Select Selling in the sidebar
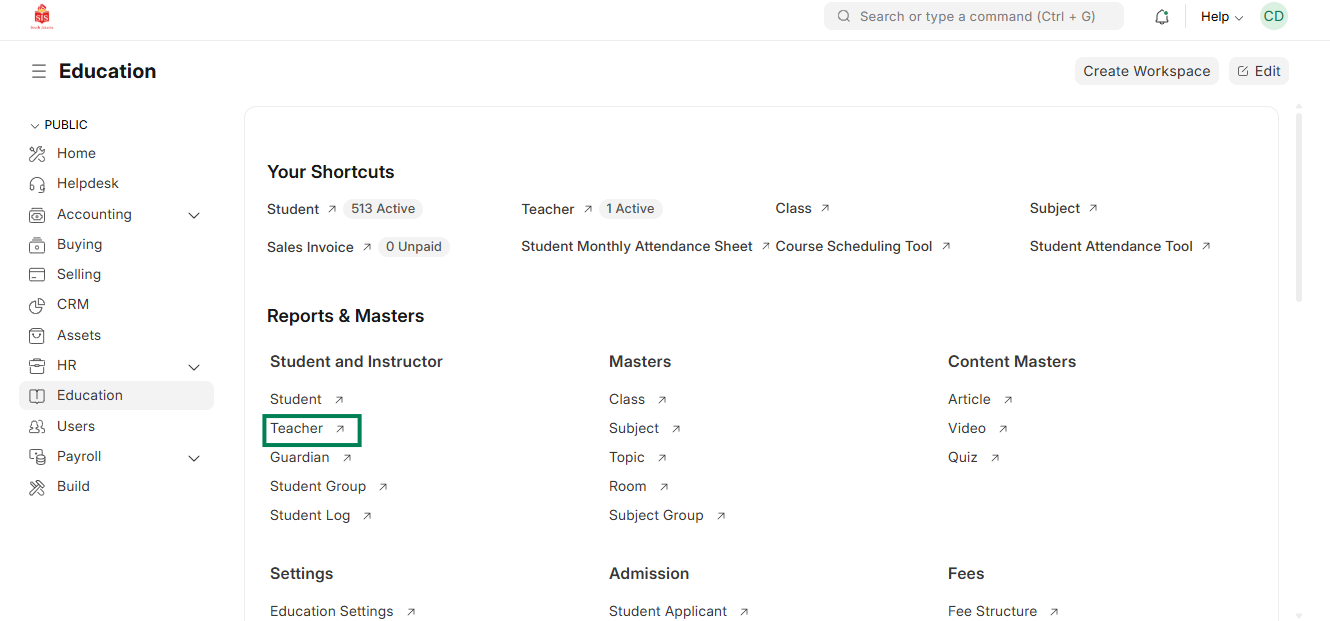 [79, 274]
